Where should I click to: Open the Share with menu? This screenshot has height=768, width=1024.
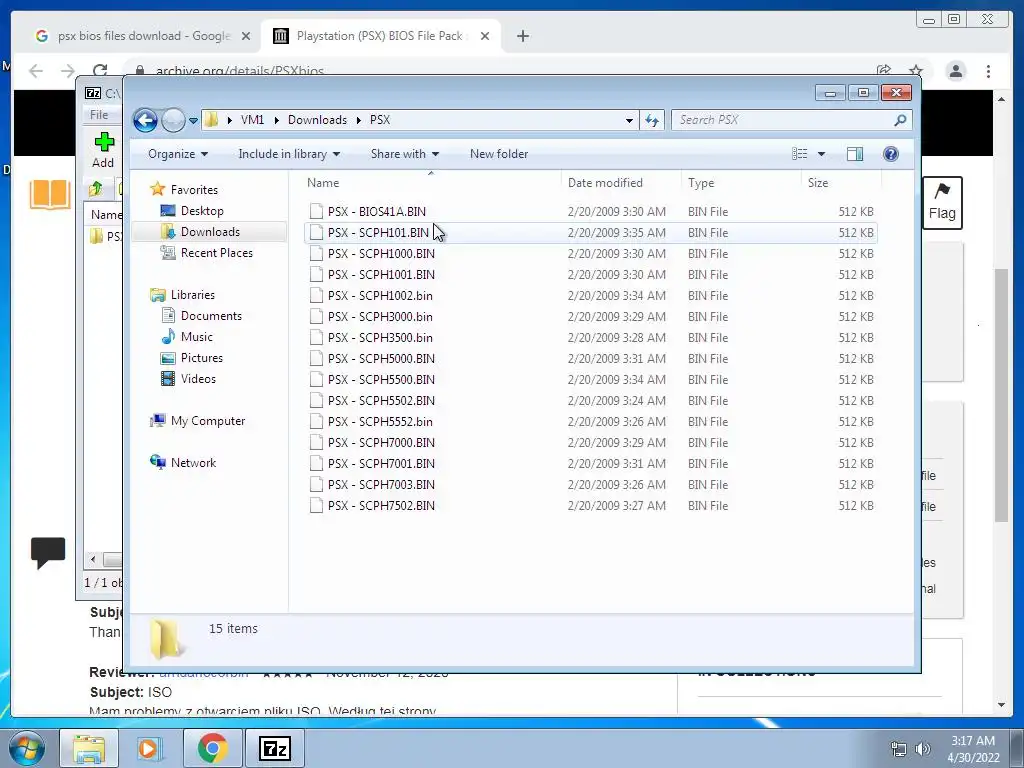click(x=405, y=154)
